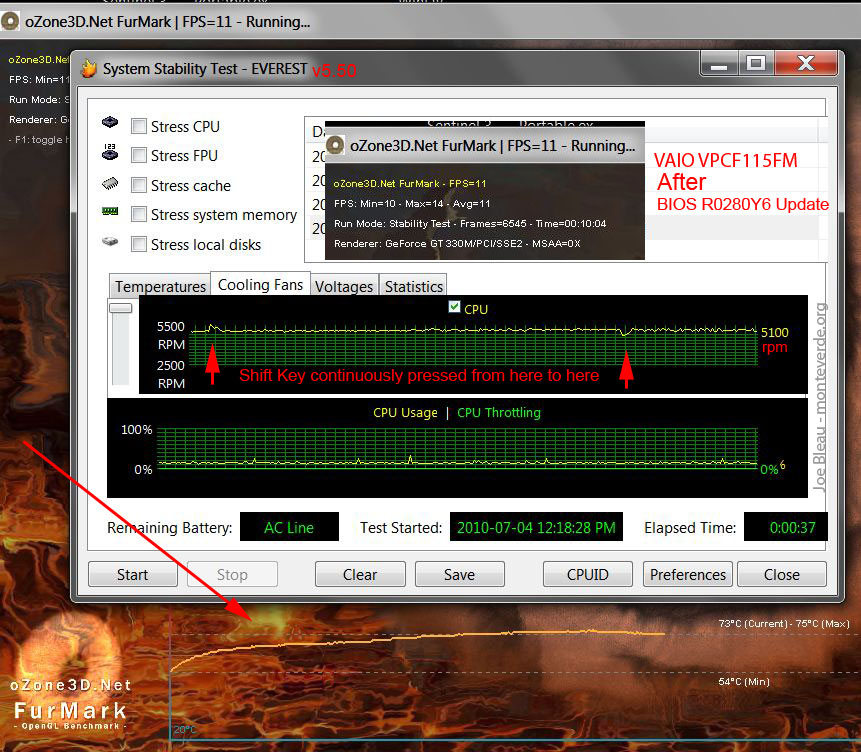
Task: Click the Start button
Action: click(x=132, y=574)
